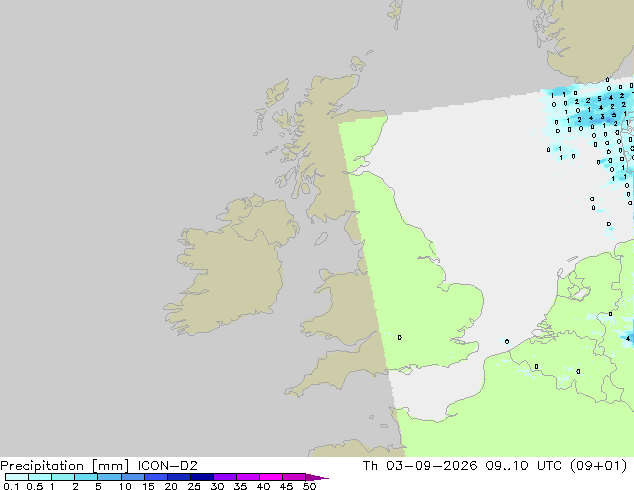Click the blue 4 value near Germany

pos(628,338)
